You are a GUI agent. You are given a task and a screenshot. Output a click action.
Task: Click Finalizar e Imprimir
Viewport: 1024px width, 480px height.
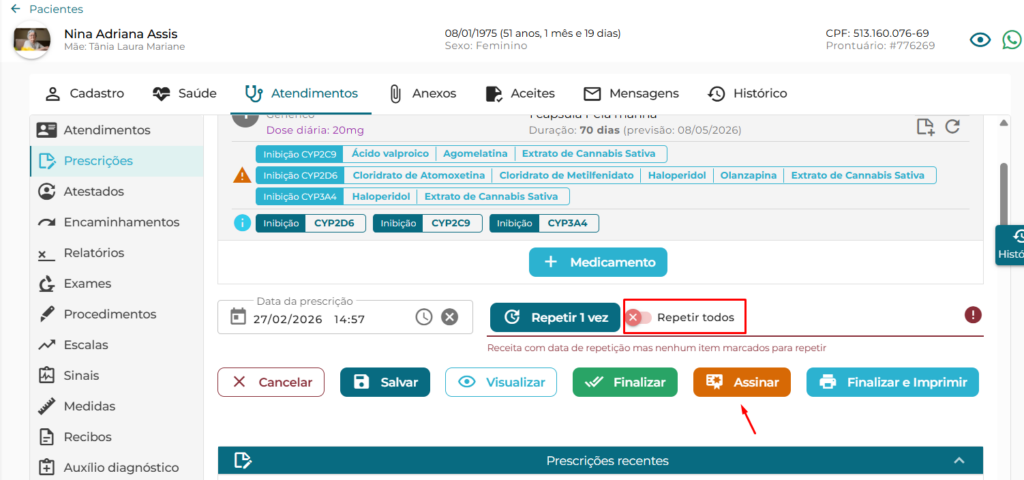pyautogui.click(x=893, y=382)
